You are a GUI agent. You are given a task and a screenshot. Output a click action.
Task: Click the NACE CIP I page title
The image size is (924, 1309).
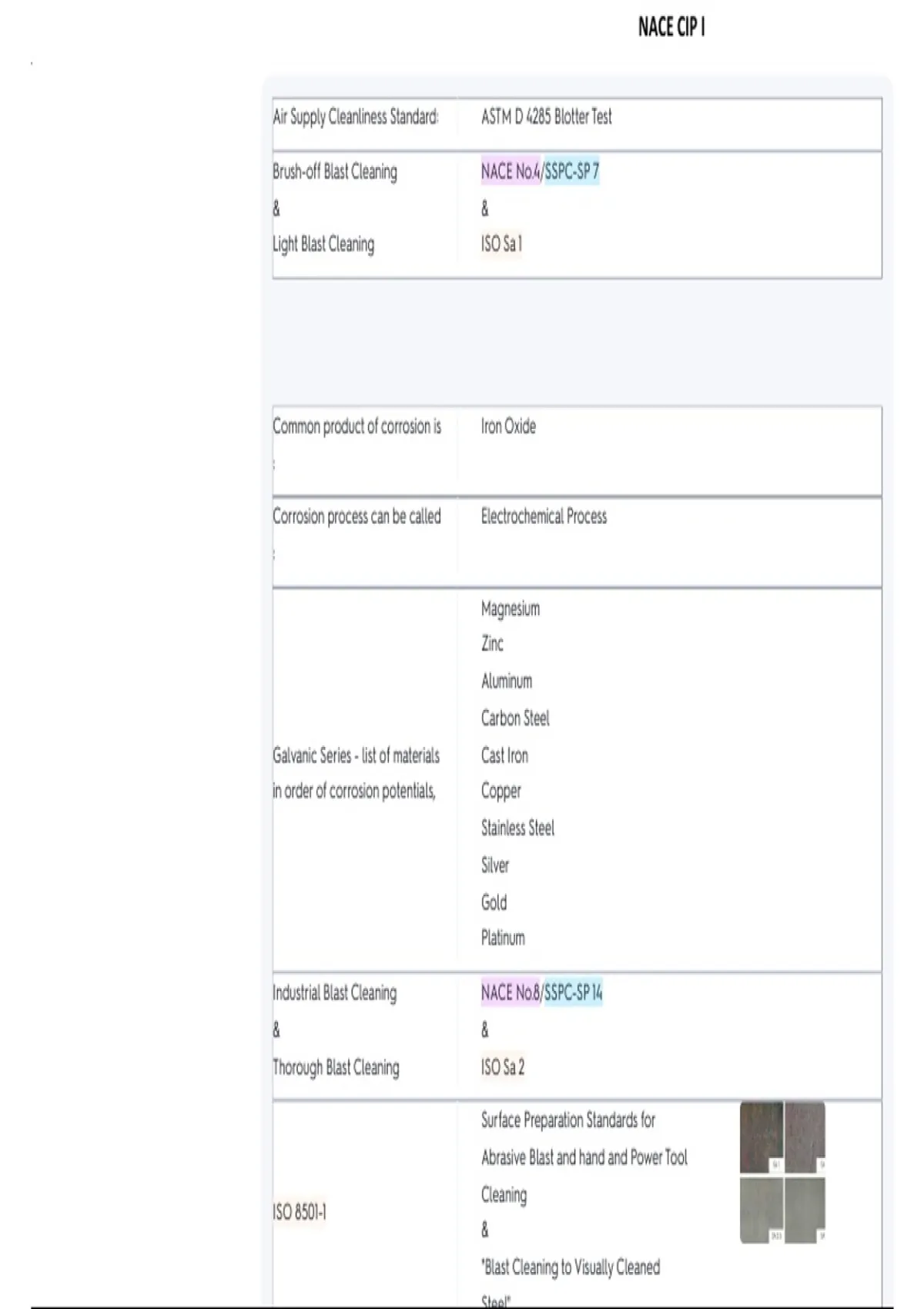(x=671, y=28)
